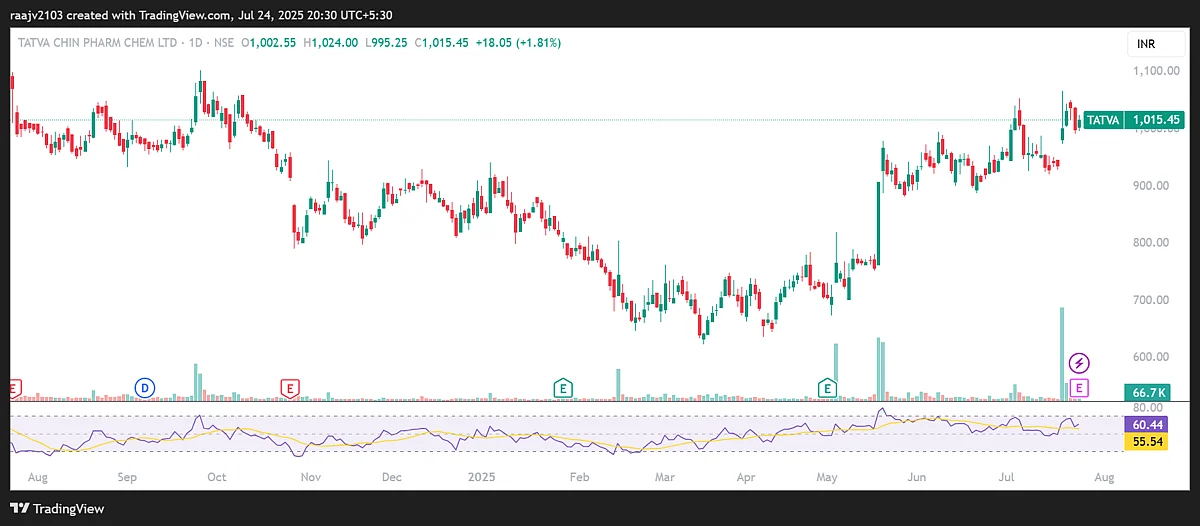The width and height of the screenshot is (1200, 526).
Task: Open red earnings E marker above Nov
Action: [290, 387]
